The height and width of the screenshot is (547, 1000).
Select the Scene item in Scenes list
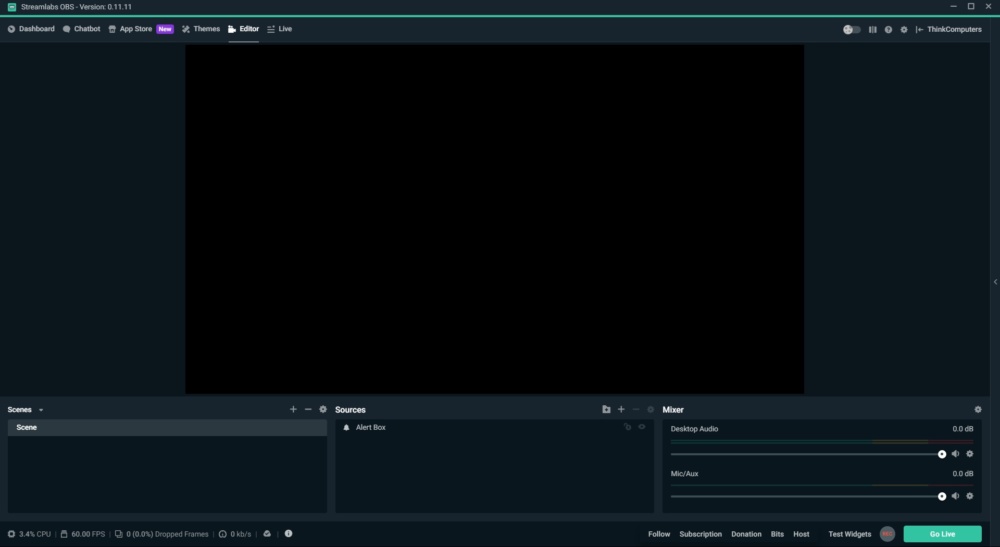coord(167,427)
